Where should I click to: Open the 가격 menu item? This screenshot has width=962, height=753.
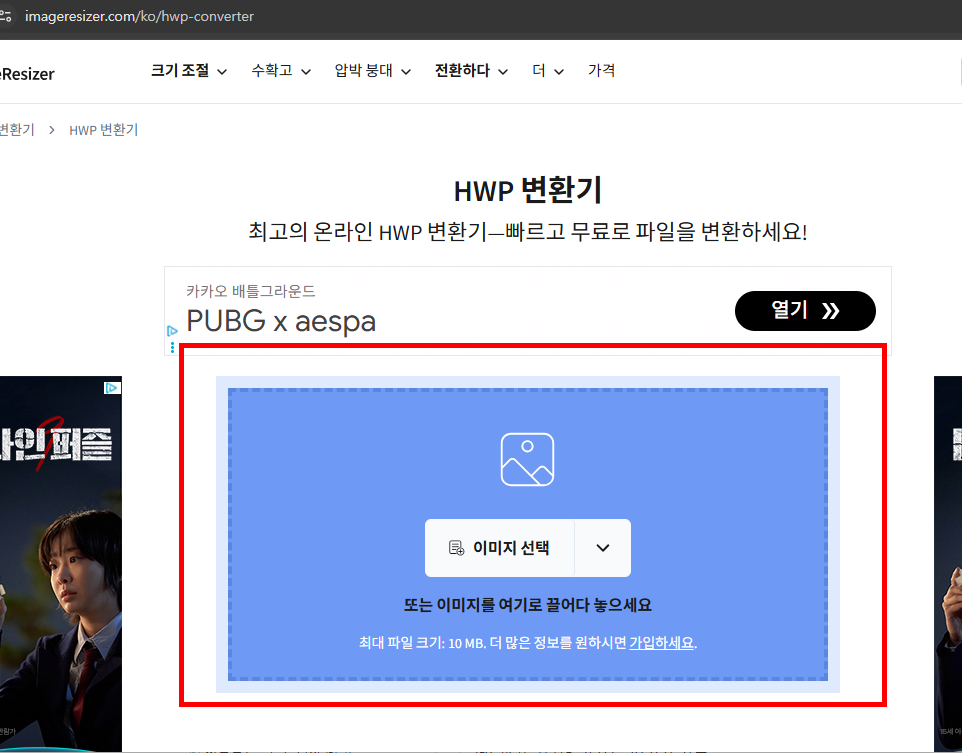pos(602,71)
